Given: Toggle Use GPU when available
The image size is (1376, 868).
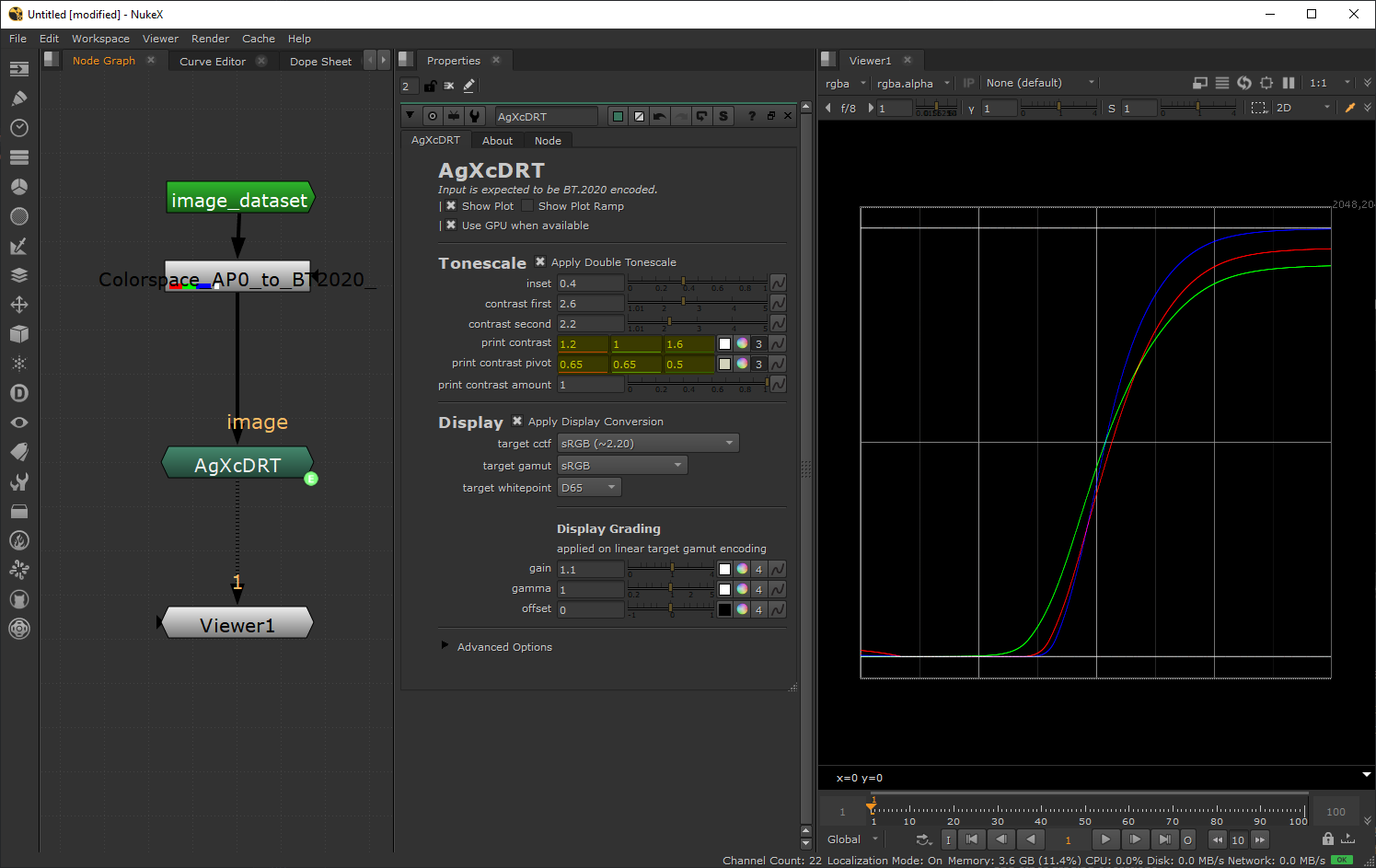Looking at the screenshot, I should [451, 226].
